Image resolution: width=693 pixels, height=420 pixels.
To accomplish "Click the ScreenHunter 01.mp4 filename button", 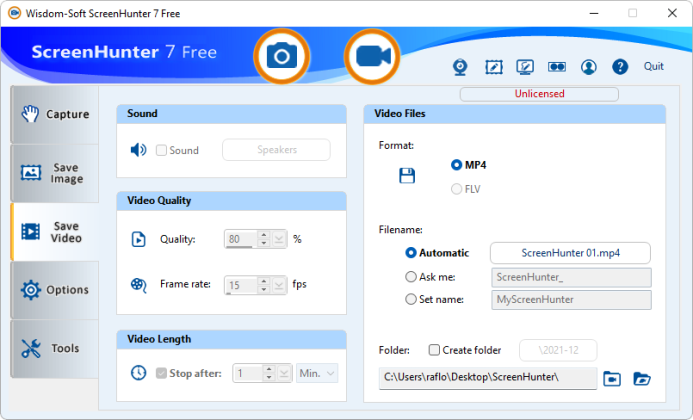I will (570, 253).
